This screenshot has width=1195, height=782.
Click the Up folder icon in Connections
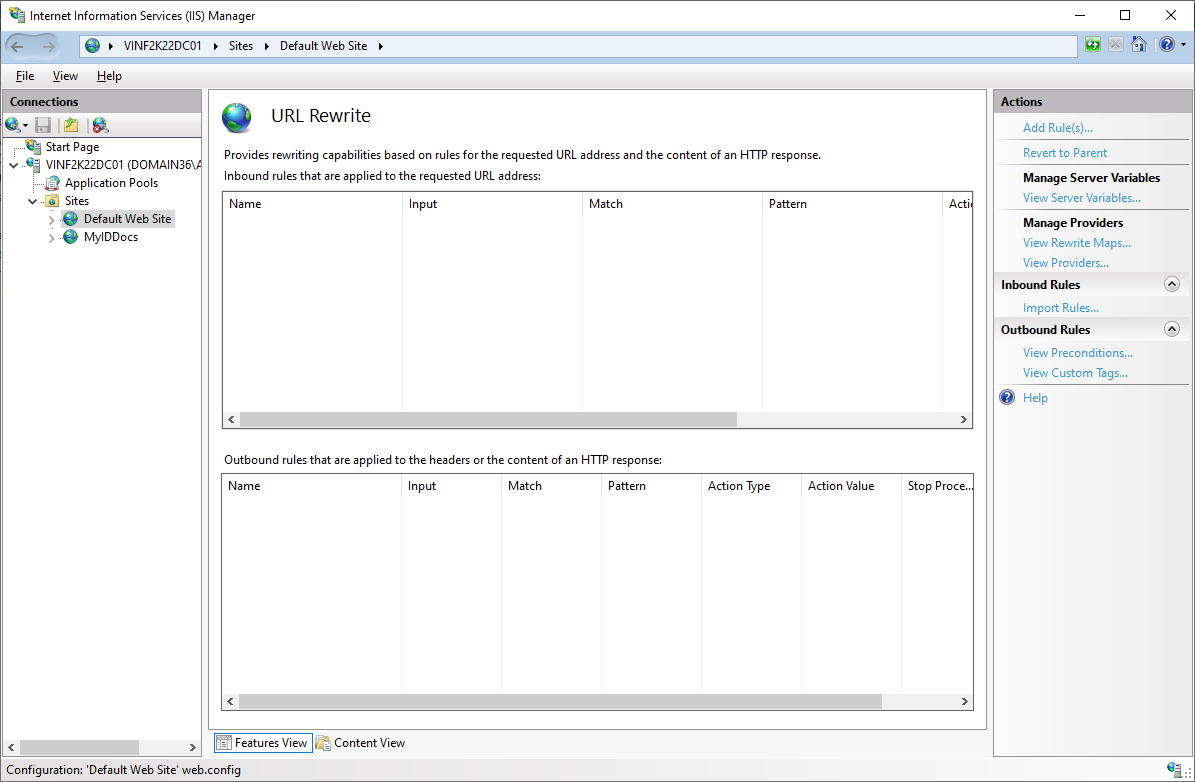[x=71, y=125]
